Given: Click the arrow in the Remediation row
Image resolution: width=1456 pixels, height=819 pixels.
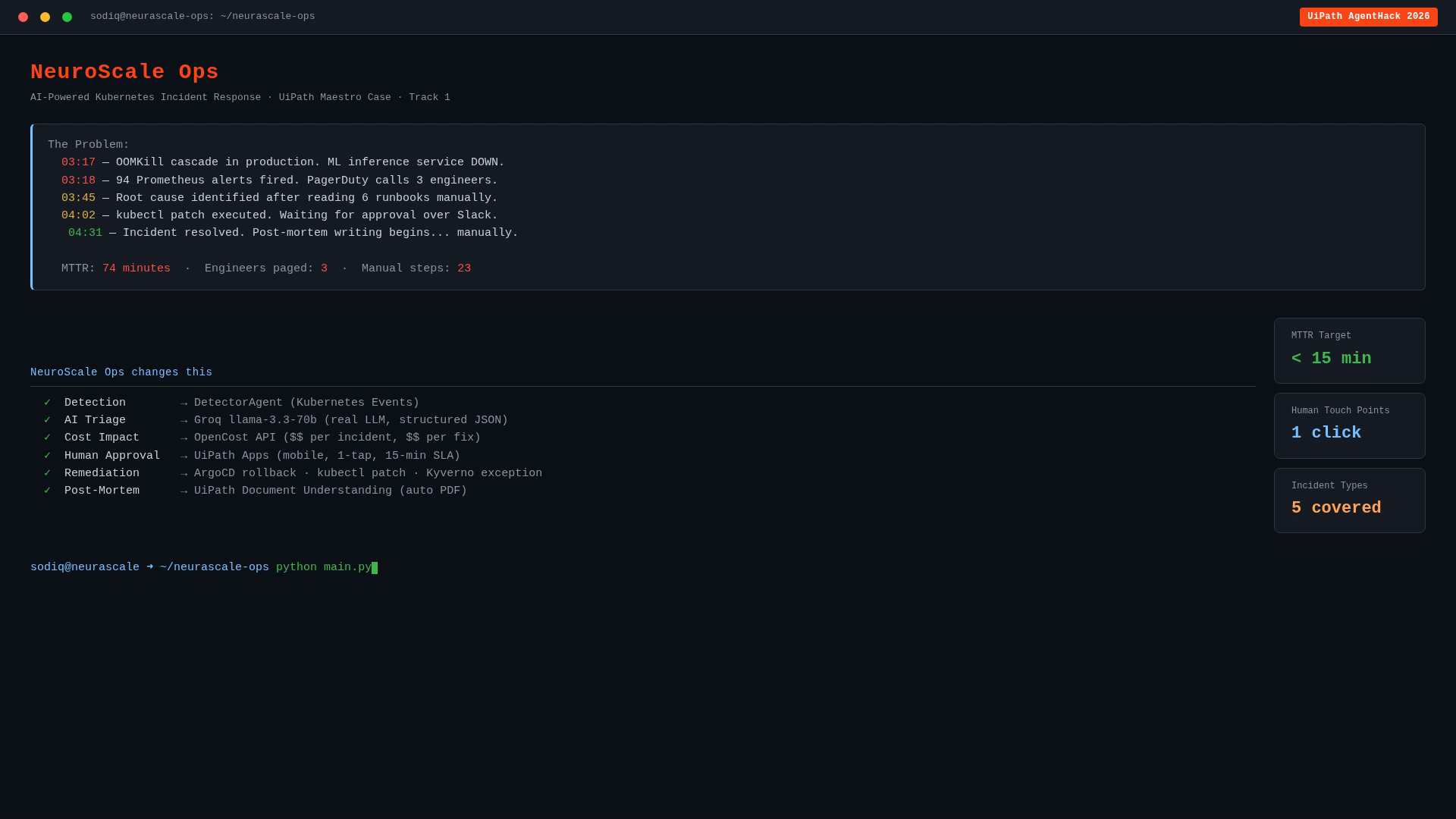Looking at the screenshot, I should (x=184, y=474).
